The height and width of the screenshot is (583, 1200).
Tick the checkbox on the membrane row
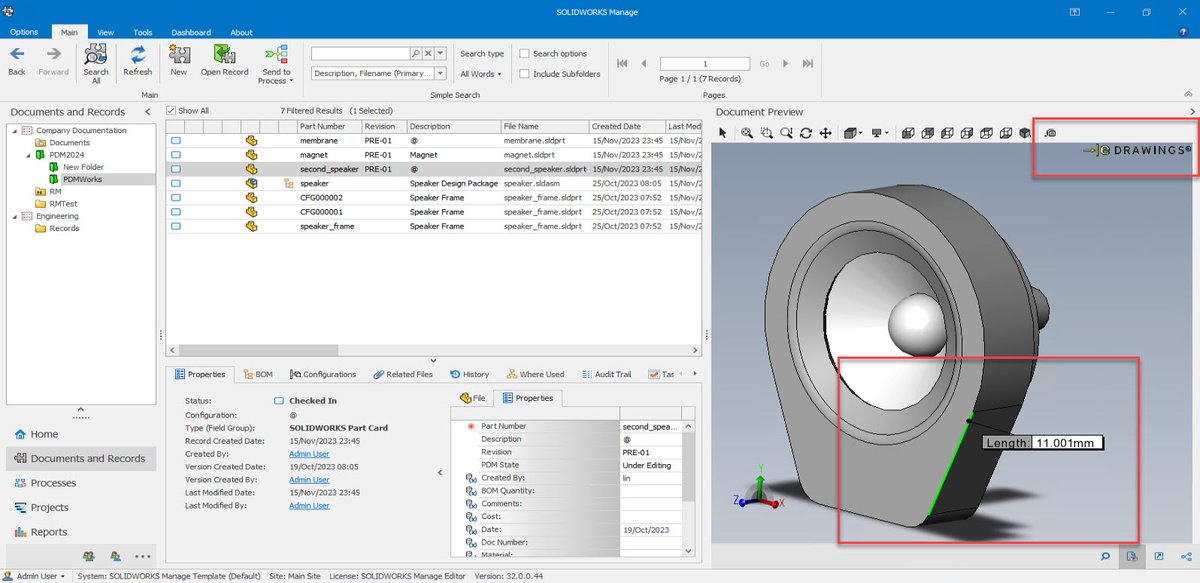[175, 141]
